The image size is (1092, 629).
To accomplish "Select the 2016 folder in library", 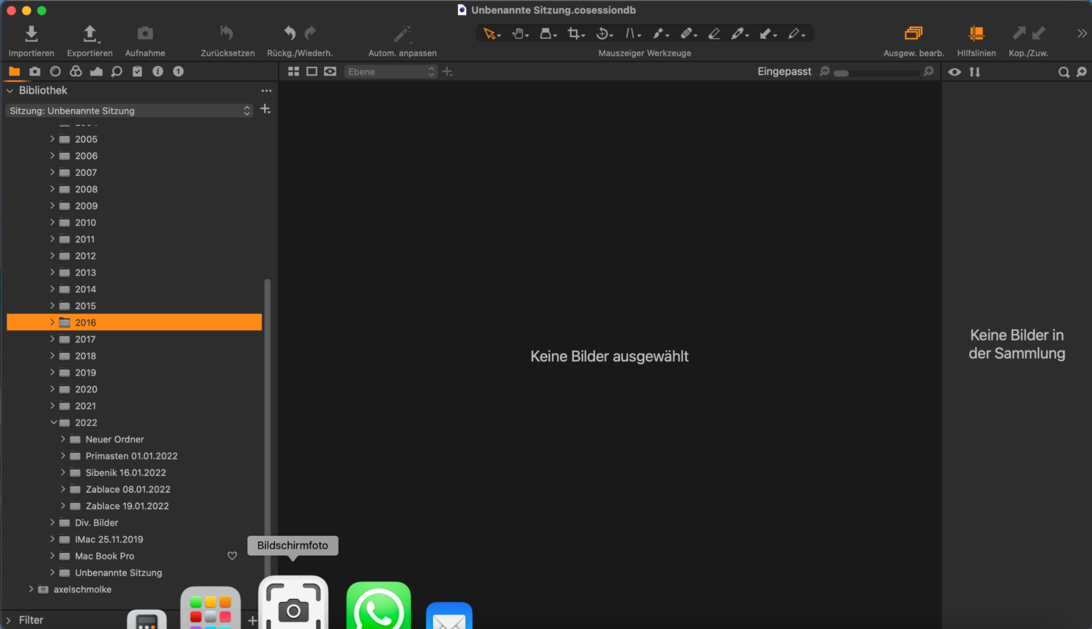I will pyautogui.click(x=86, y=323).
